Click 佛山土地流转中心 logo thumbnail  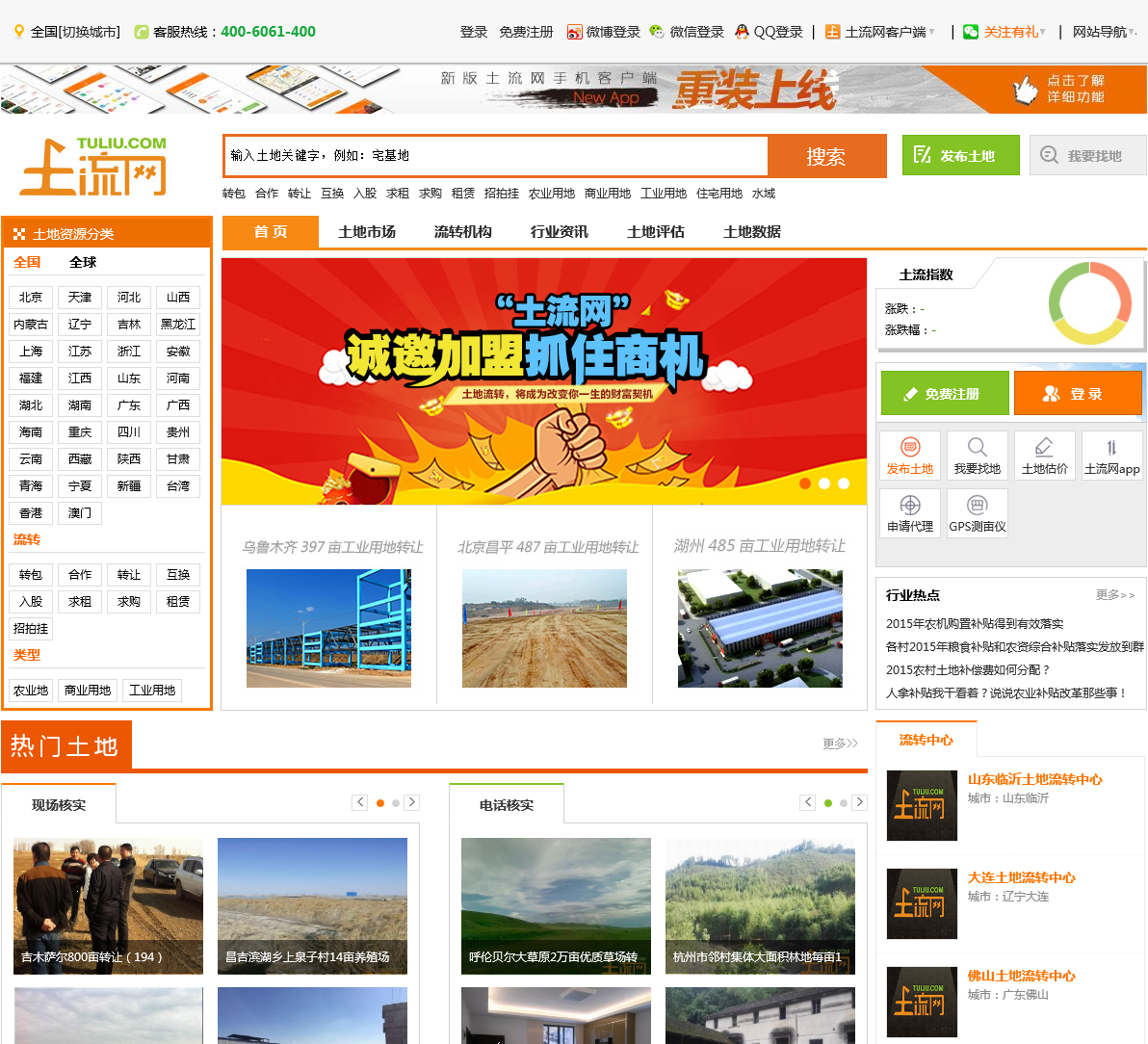[922, 1002]
